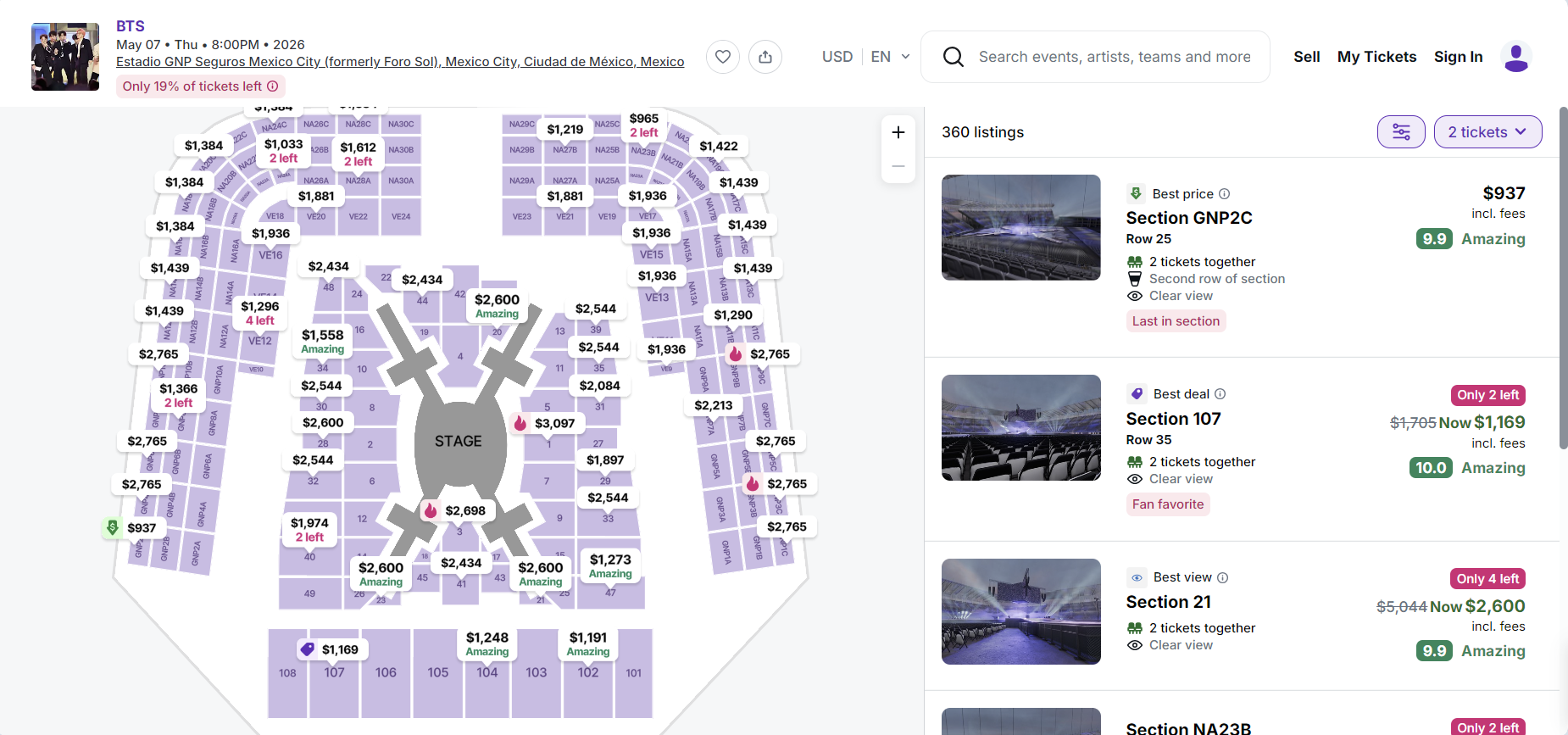1568x735 pixels.
Task: Select the $1,296 4 left marker
Action: 259,313
